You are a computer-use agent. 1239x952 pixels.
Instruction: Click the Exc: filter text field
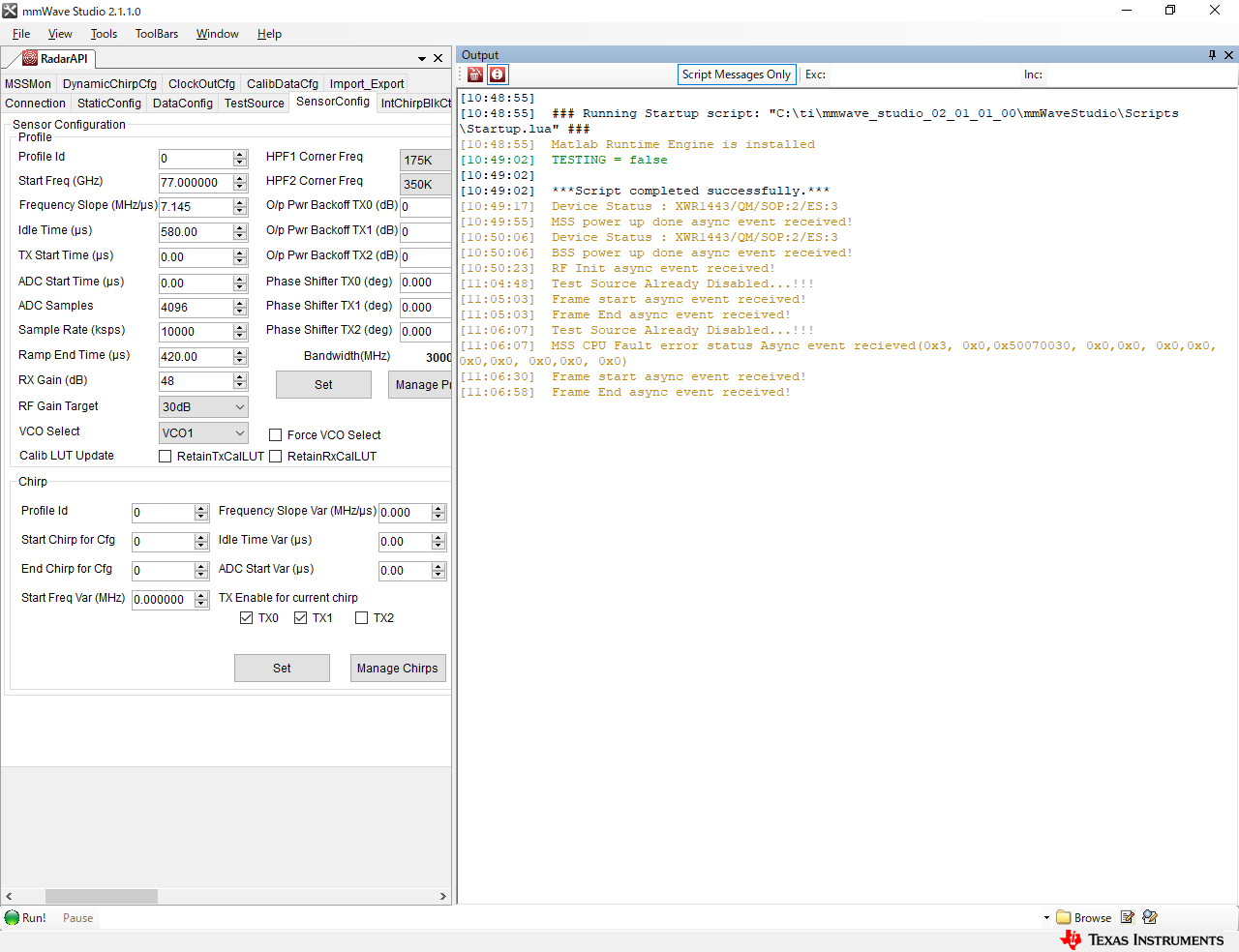tap(924, 74)
